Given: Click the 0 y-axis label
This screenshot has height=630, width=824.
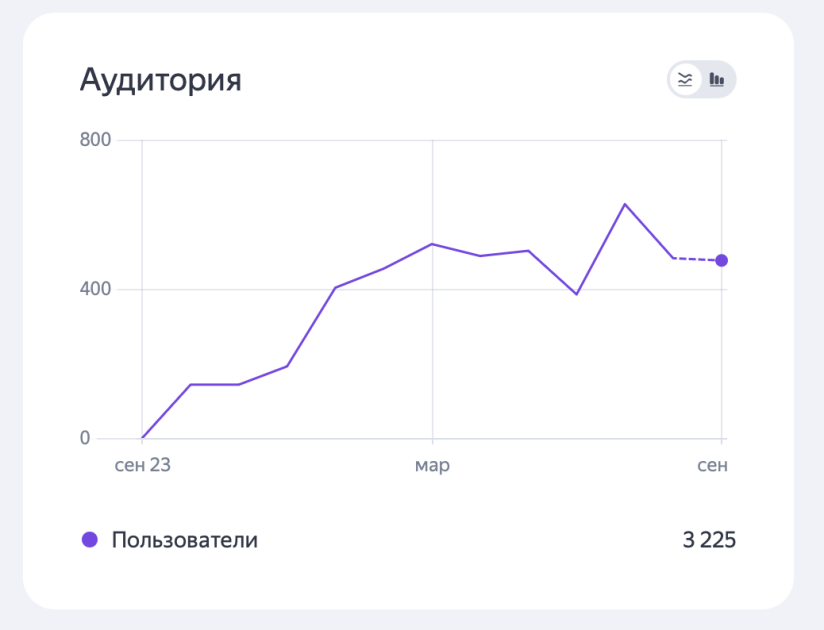Looking at the screenshot, I should coord(85,438).
